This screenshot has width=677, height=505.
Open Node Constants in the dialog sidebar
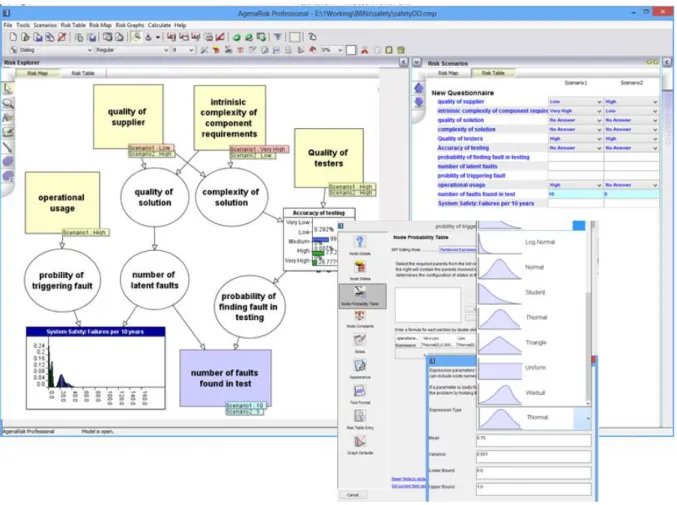360,320
